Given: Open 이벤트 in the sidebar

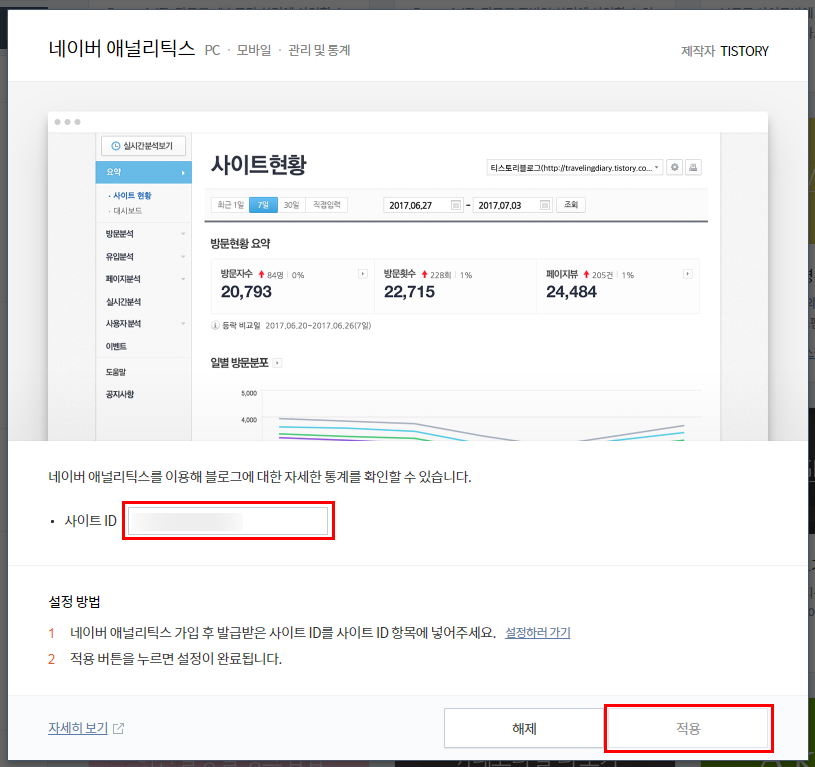Looking at the screenshot, I should click(x=116, y=346).
